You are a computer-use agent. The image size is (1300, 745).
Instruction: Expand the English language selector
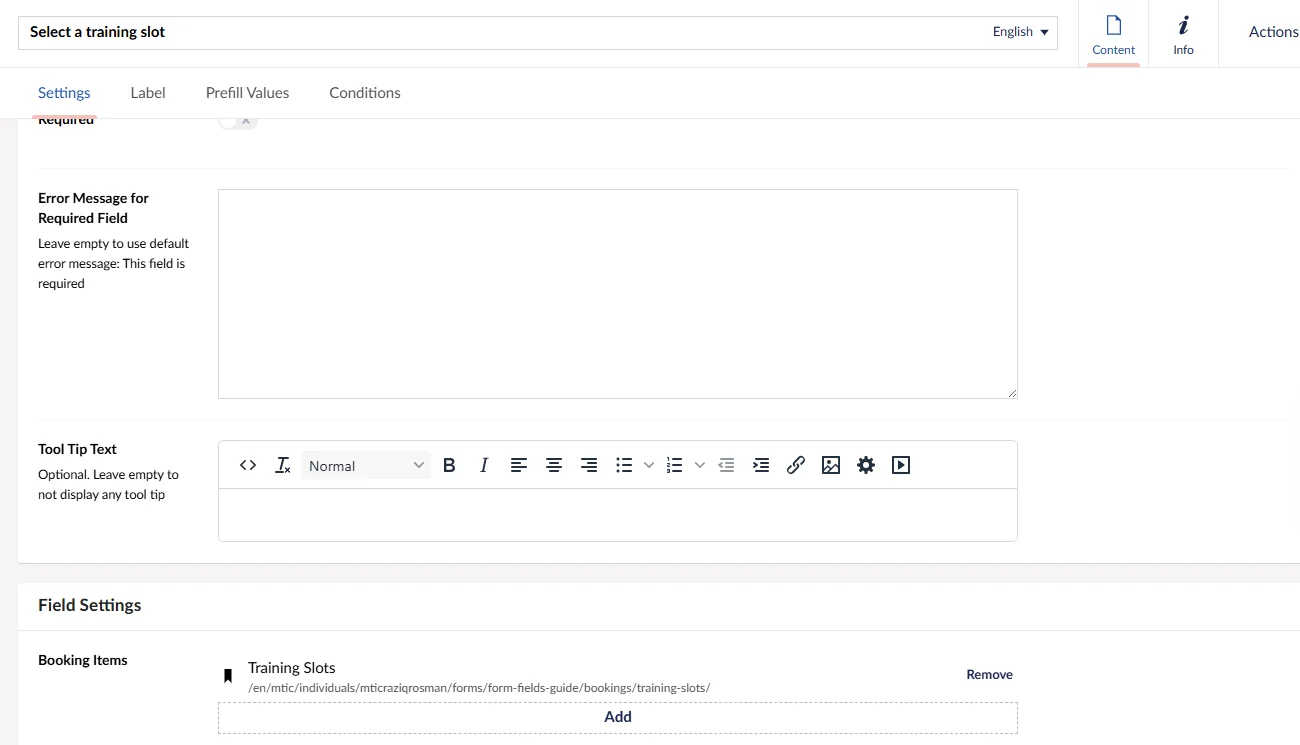(x=1020, y=32)
